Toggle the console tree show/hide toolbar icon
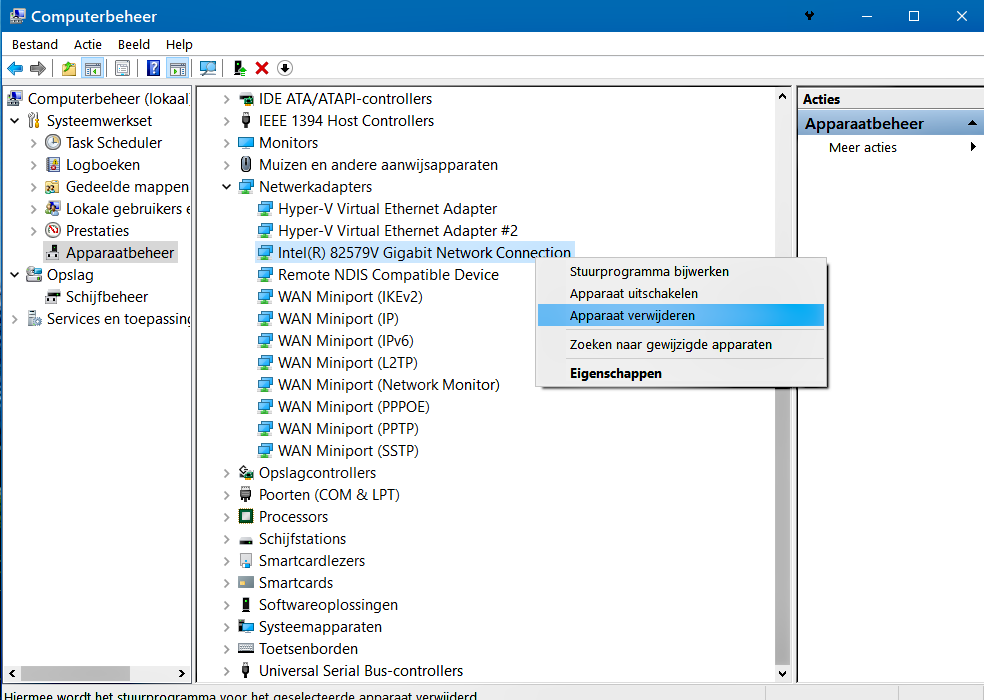 click(92, 68)
